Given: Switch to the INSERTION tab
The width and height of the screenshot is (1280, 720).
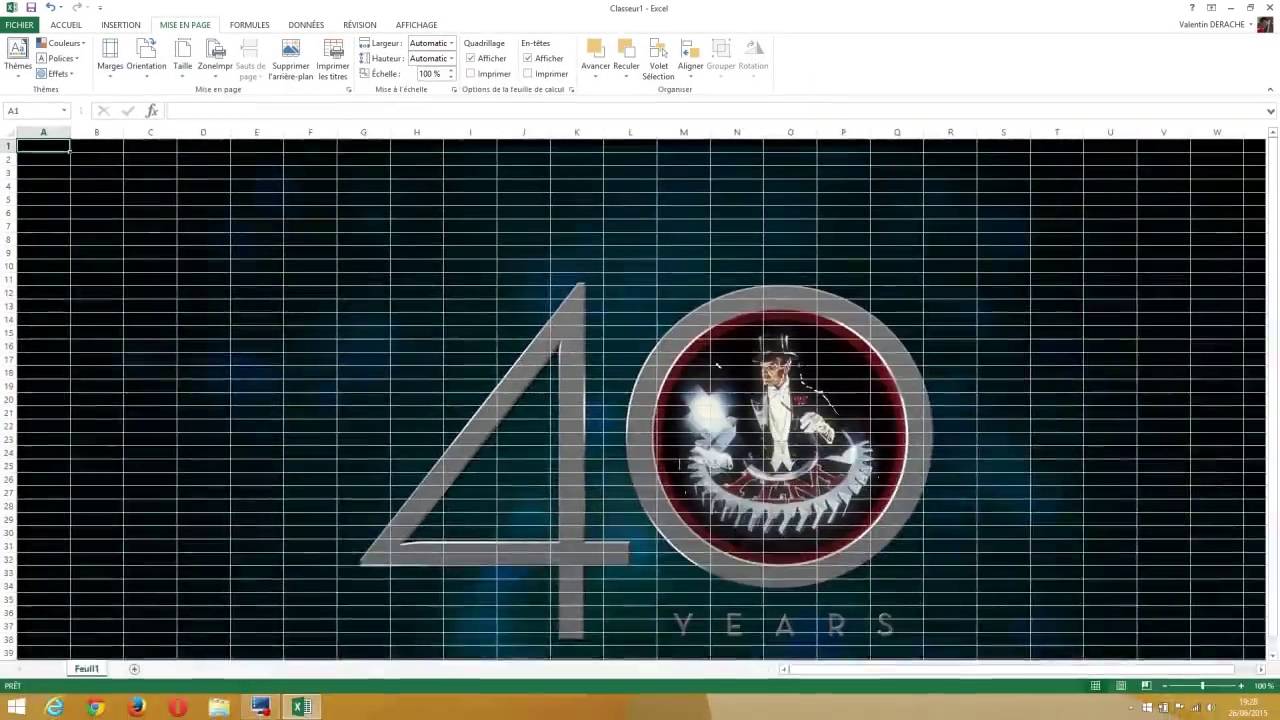Looking at the screenshot, I should point(120,25).
